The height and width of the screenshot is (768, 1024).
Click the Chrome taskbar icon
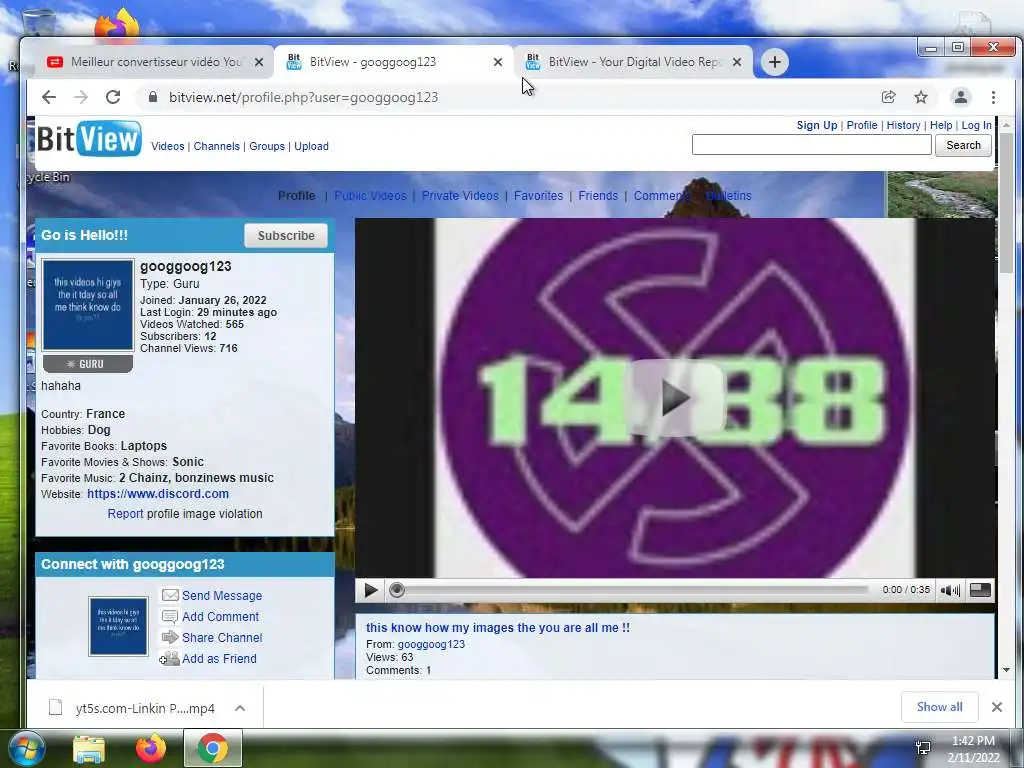pyautogui.click(x=213, y=748)
